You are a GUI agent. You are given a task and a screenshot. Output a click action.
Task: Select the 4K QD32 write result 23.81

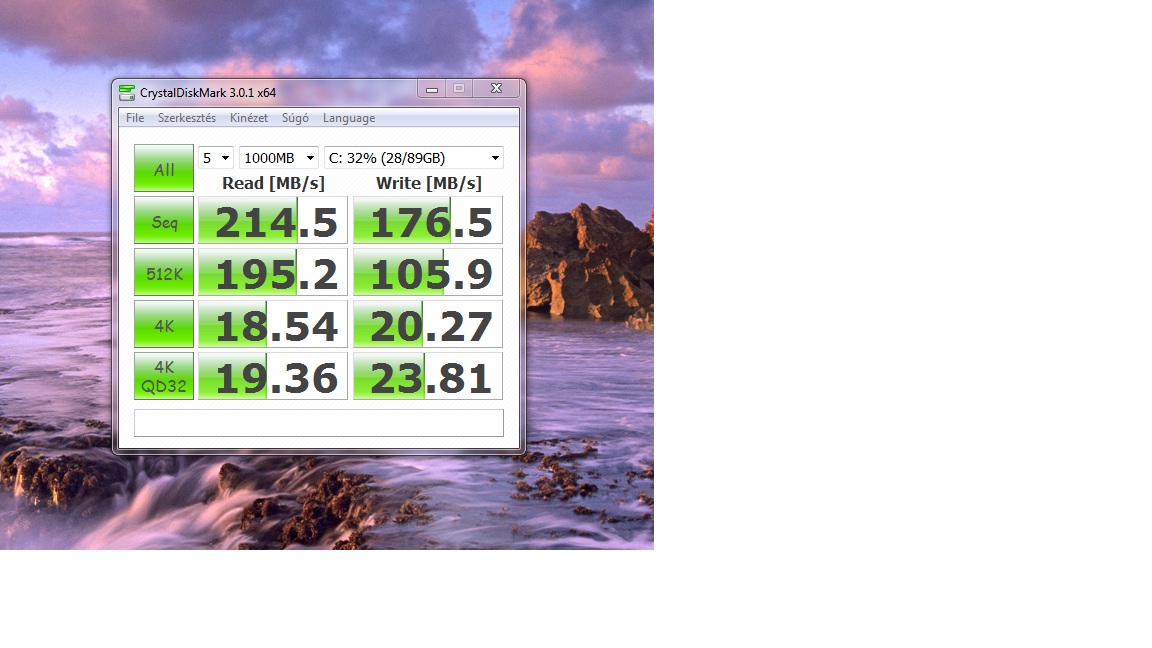(428, 377)
